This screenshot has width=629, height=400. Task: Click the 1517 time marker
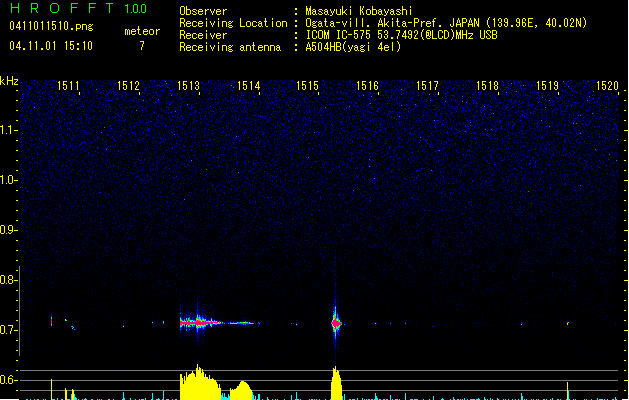click(428, 87)
